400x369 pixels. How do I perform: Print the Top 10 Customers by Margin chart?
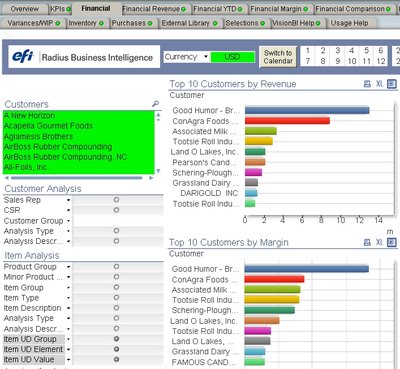[x=367, y=242]
